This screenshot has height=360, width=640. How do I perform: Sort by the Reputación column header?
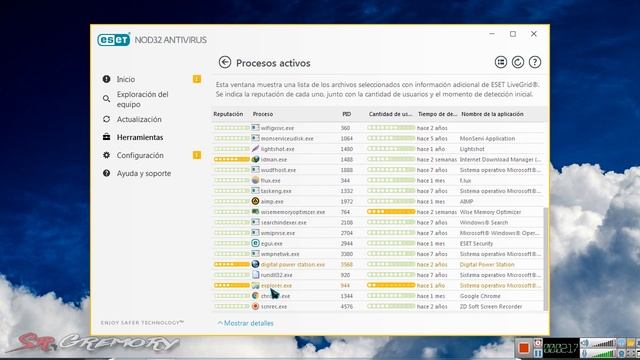coord(228,114)
